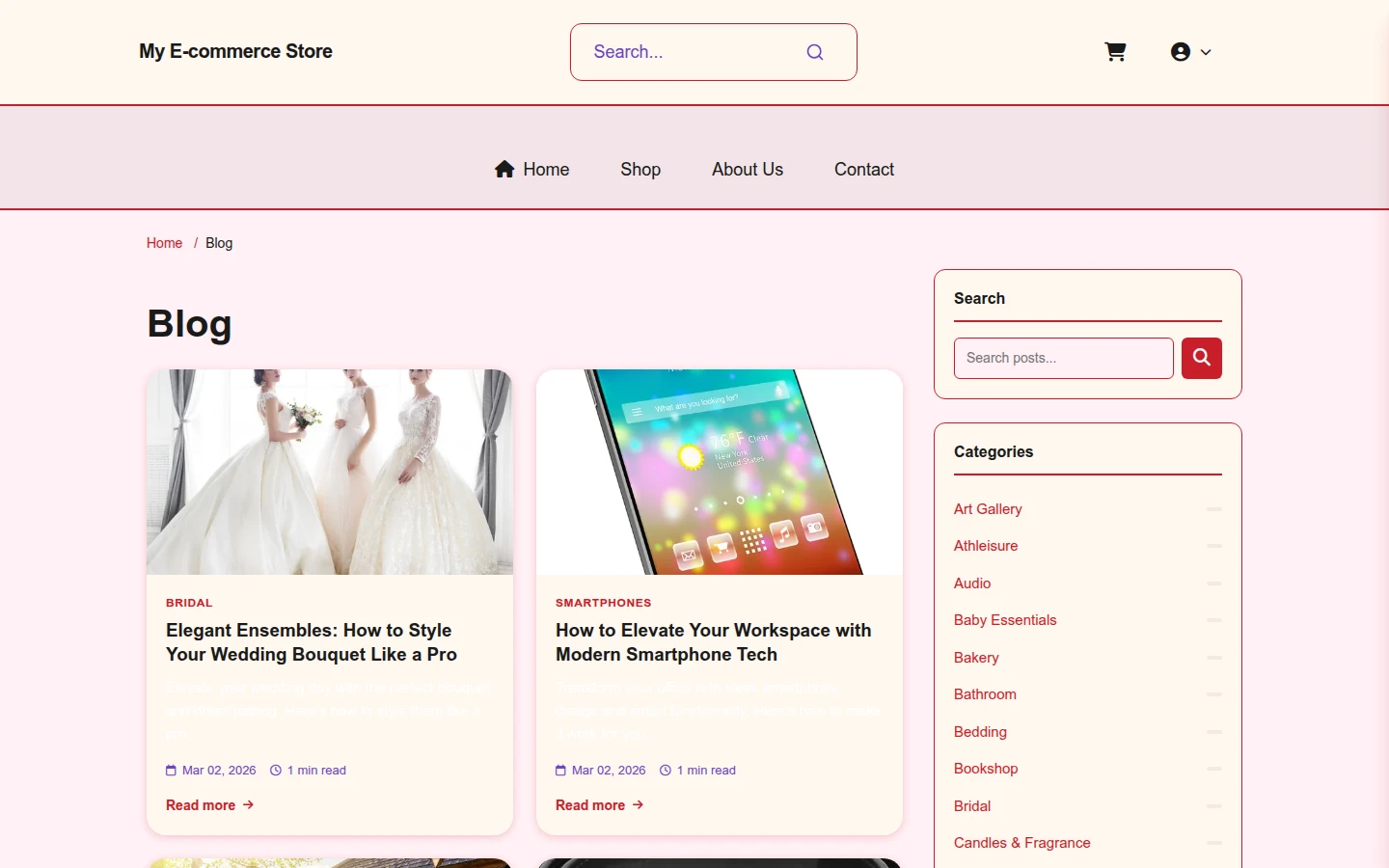The image size is (1389, 868).
Task: Select Bookshop category
Action: coord(986,769)
